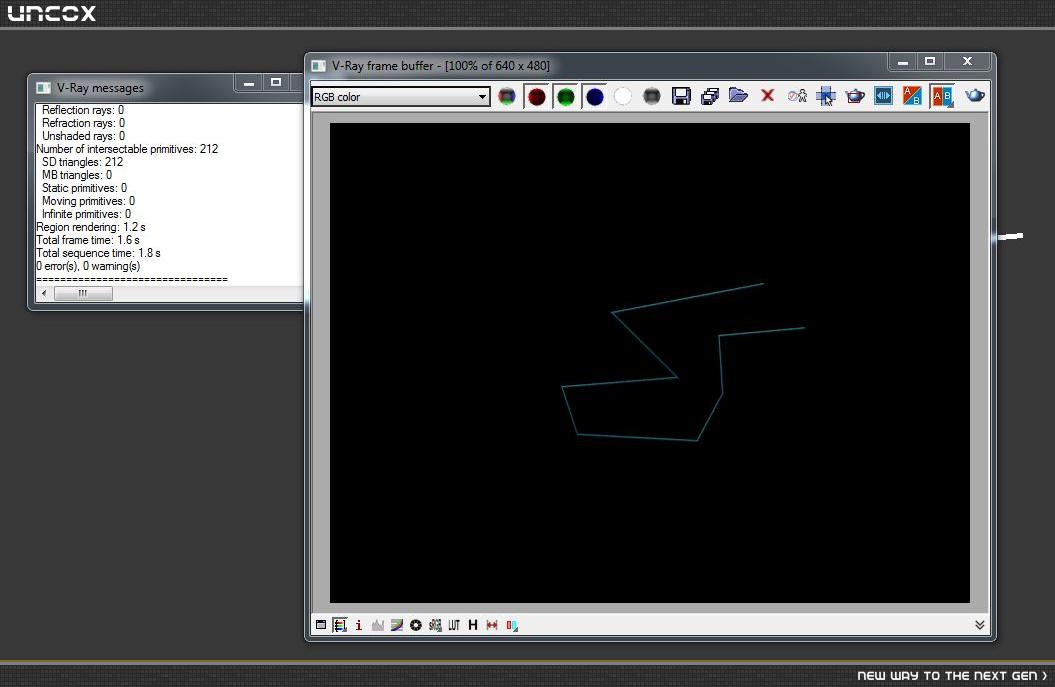Screen dimensions: 1055x687
Task: Switch to alpha channel white circle
Action: point(623,97)
